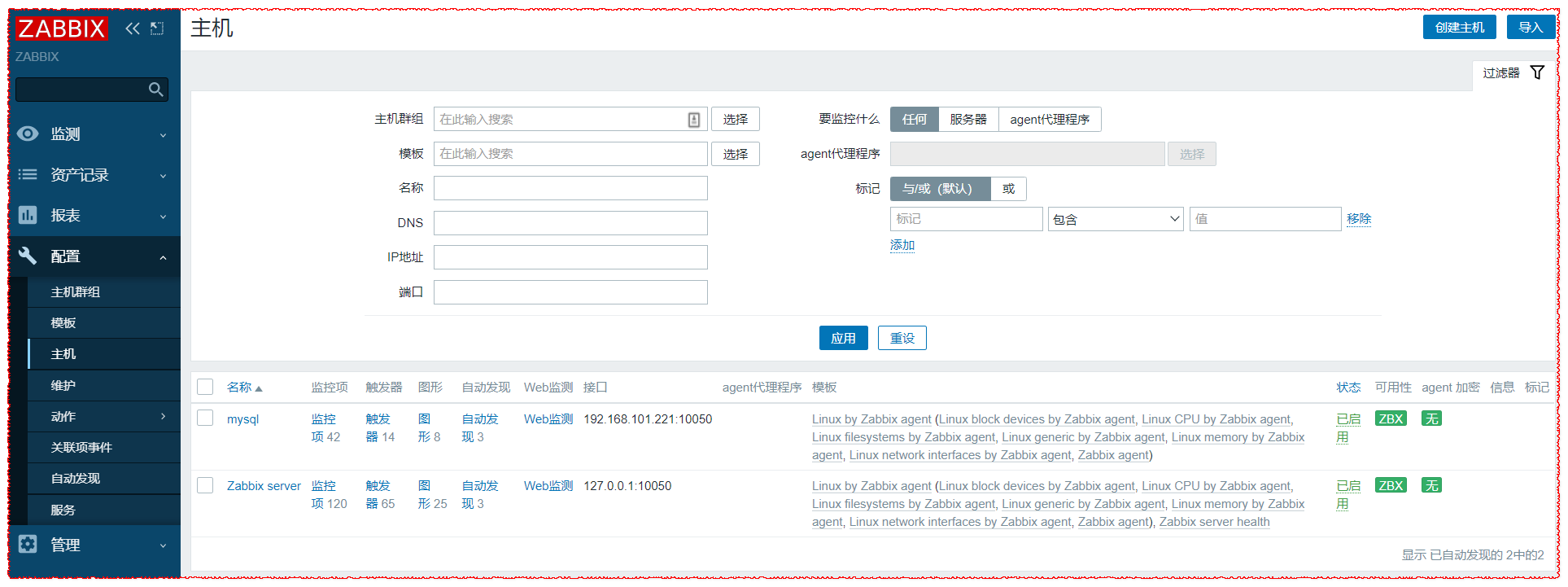Collapse the 配置 menu
1568x587 pixels.
pyautogui.click(x=163, y=257)
